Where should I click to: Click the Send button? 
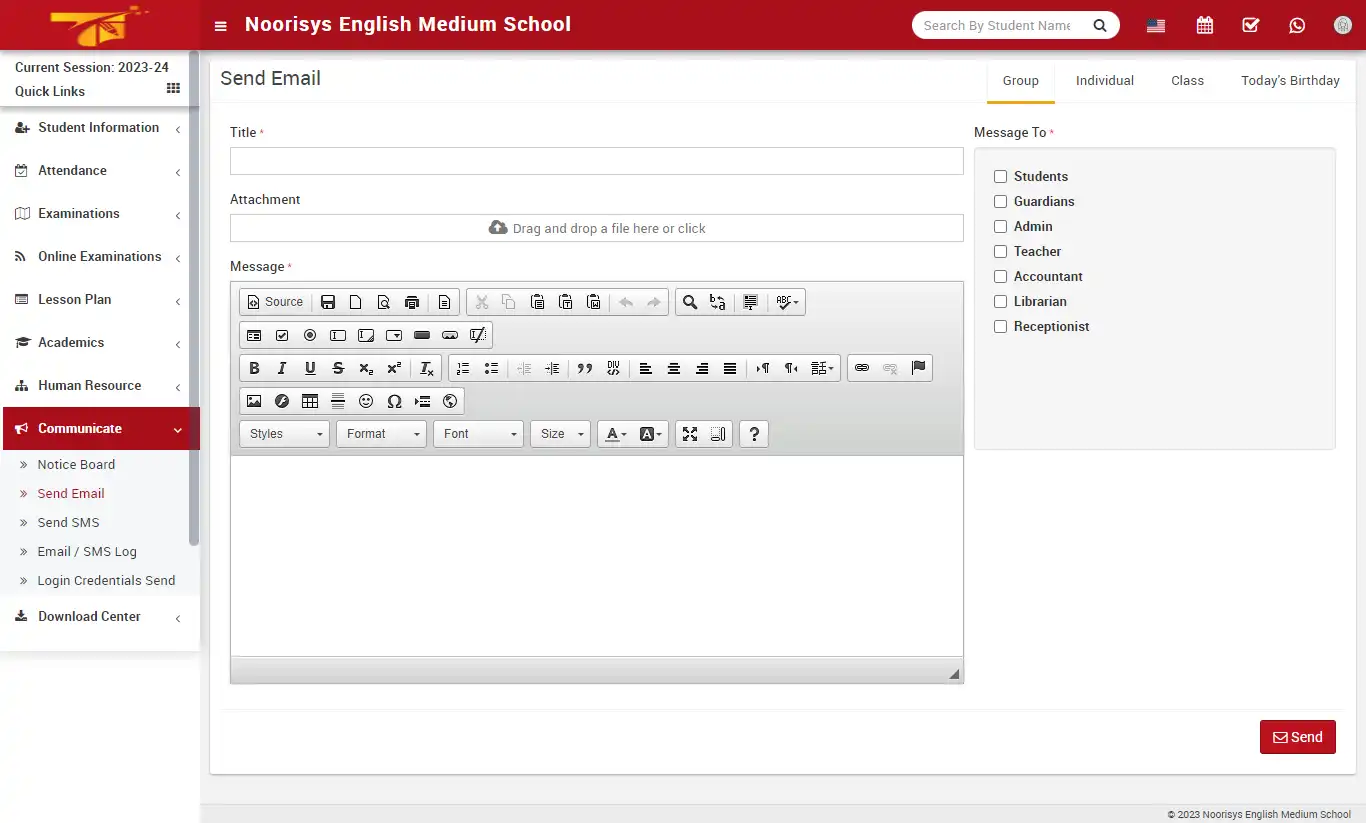(1297, 736)
